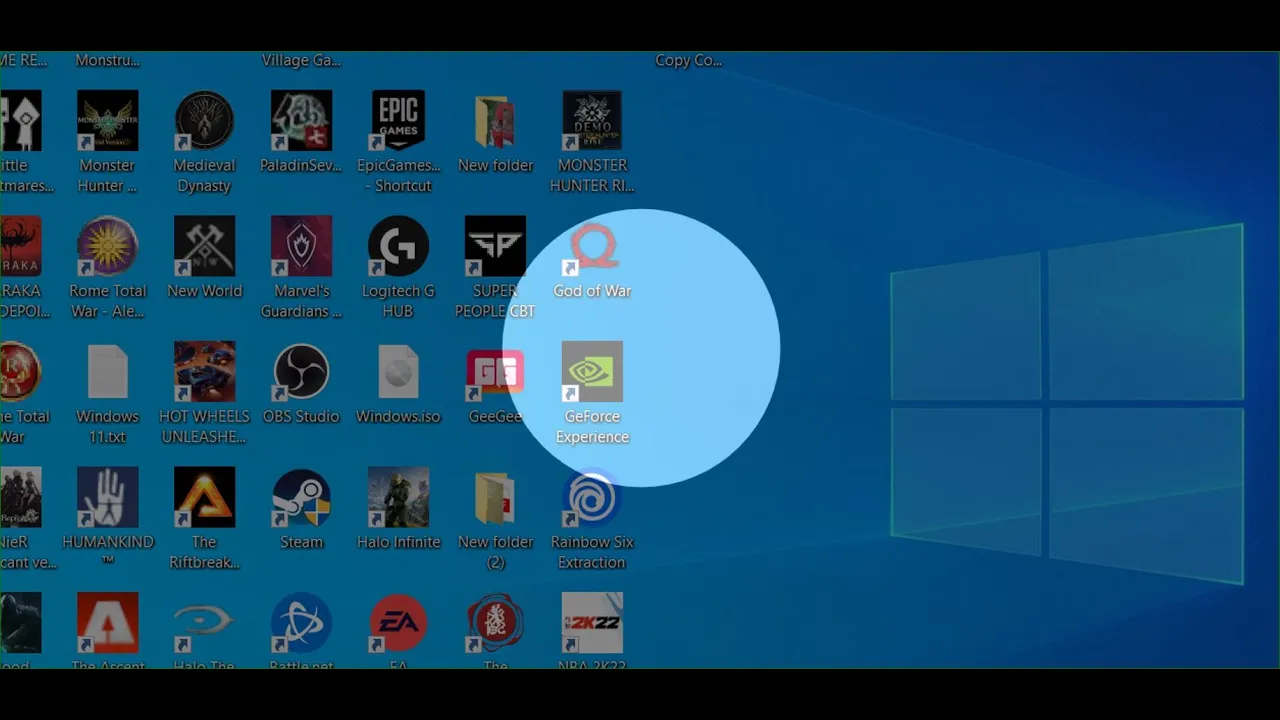Open the Little Nightmares shortcut
Image resolution: width=1280 pixels, height=720 pixels.
[x=20, y=121]
